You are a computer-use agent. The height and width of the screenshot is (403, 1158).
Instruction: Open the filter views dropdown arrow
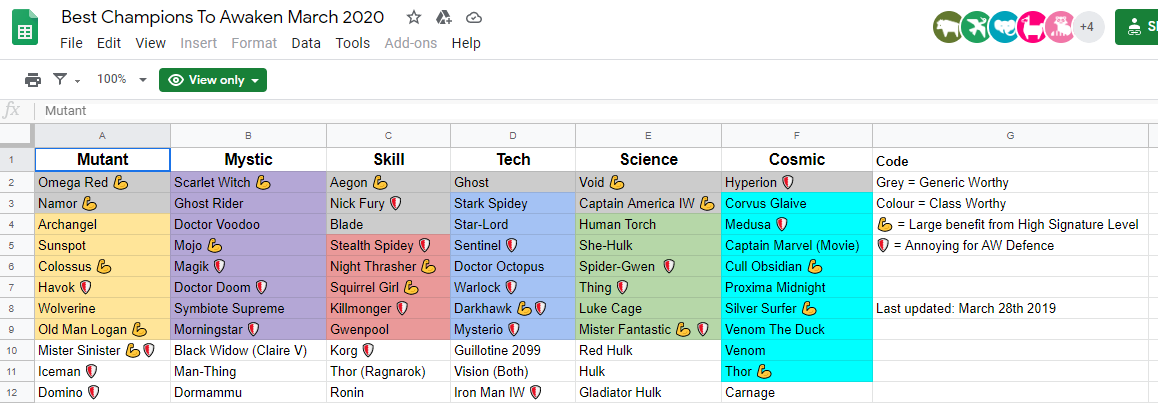coord(78,80)
